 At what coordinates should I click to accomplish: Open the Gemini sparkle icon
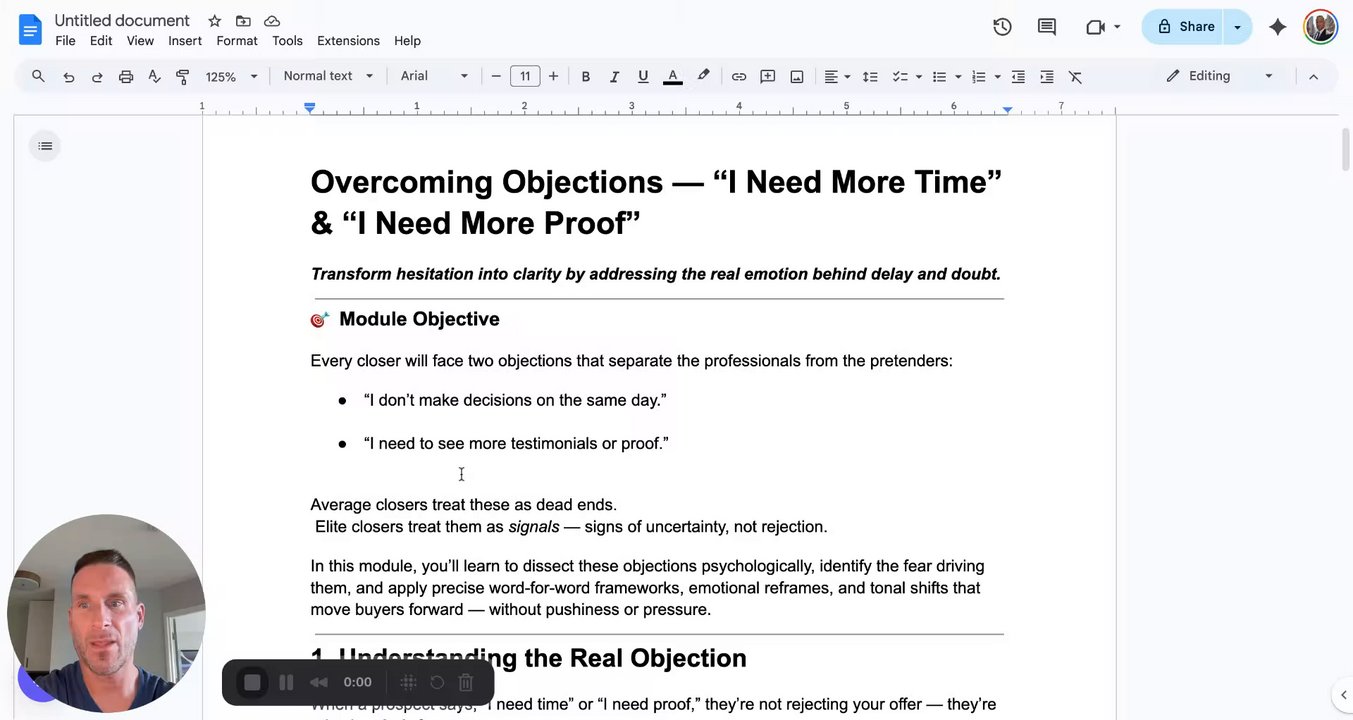[x=1277, y=27]
